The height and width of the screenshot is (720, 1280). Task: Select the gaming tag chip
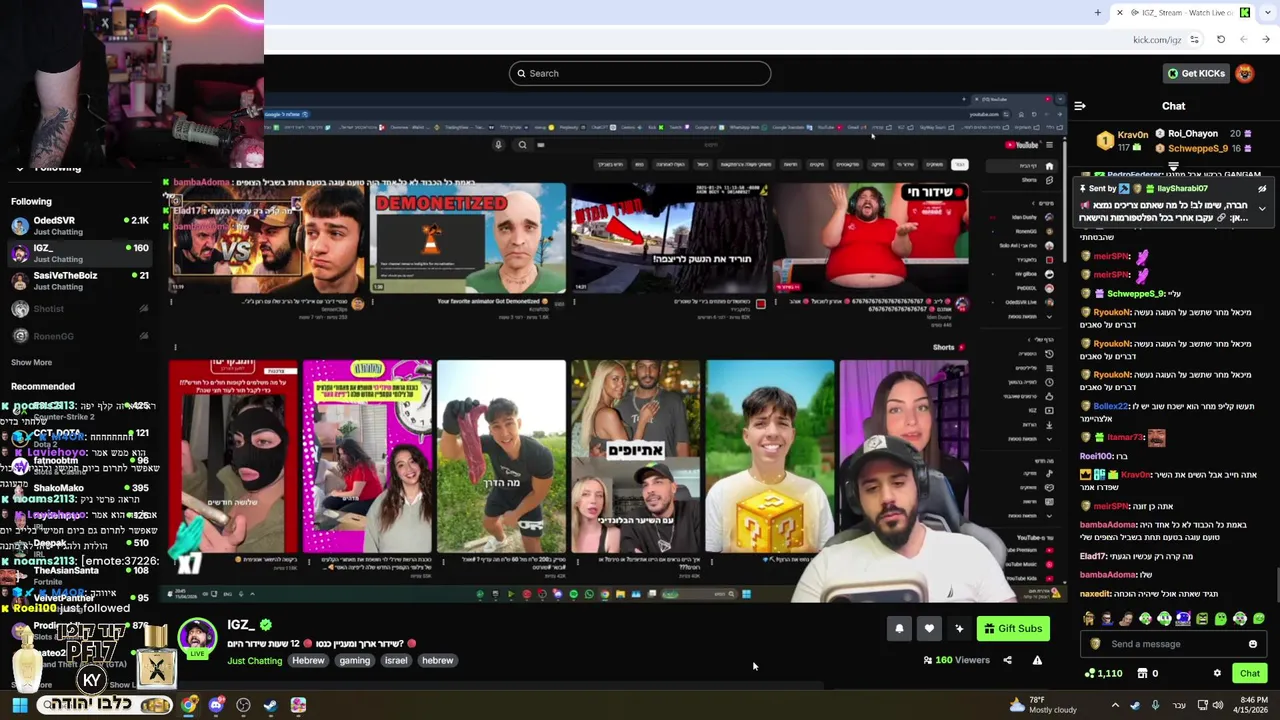click(355, 660)
